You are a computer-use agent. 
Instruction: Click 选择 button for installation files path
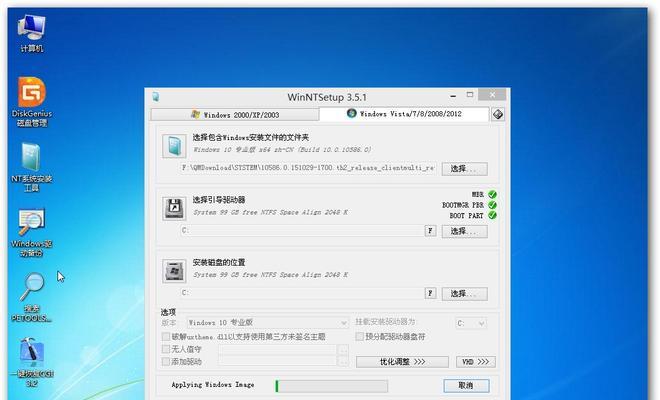[464, 169]
